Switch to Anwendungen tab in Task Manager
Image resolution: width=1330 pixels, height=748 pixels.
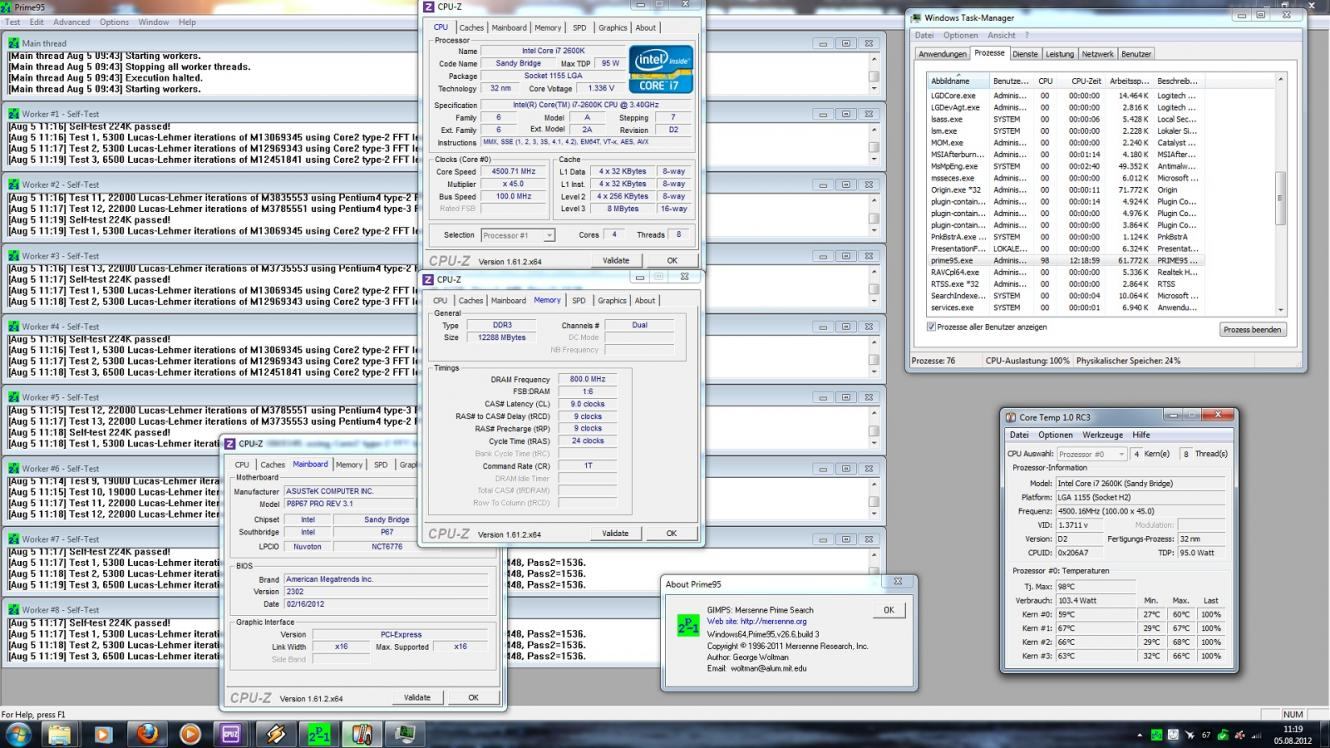coord(942,54)
